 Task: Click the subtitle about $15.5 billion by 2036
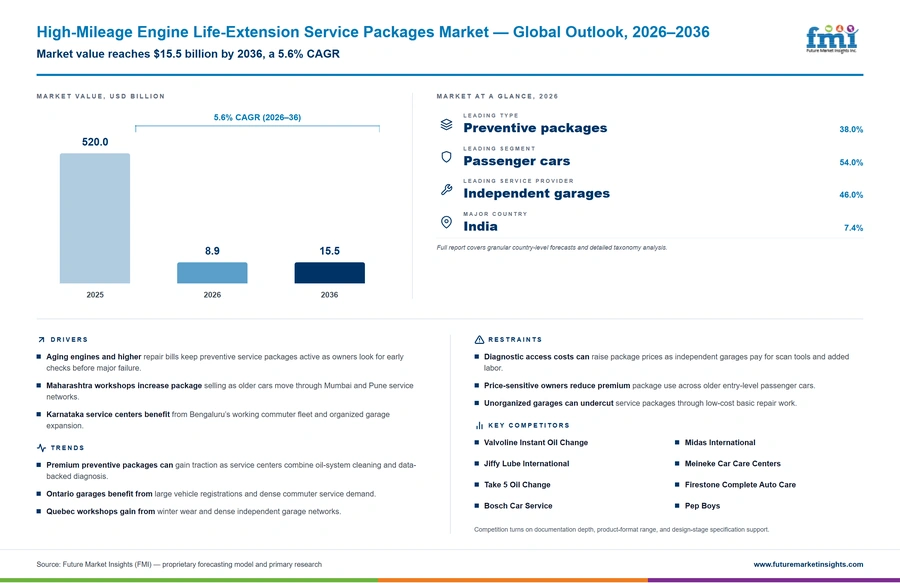[188, 54]
